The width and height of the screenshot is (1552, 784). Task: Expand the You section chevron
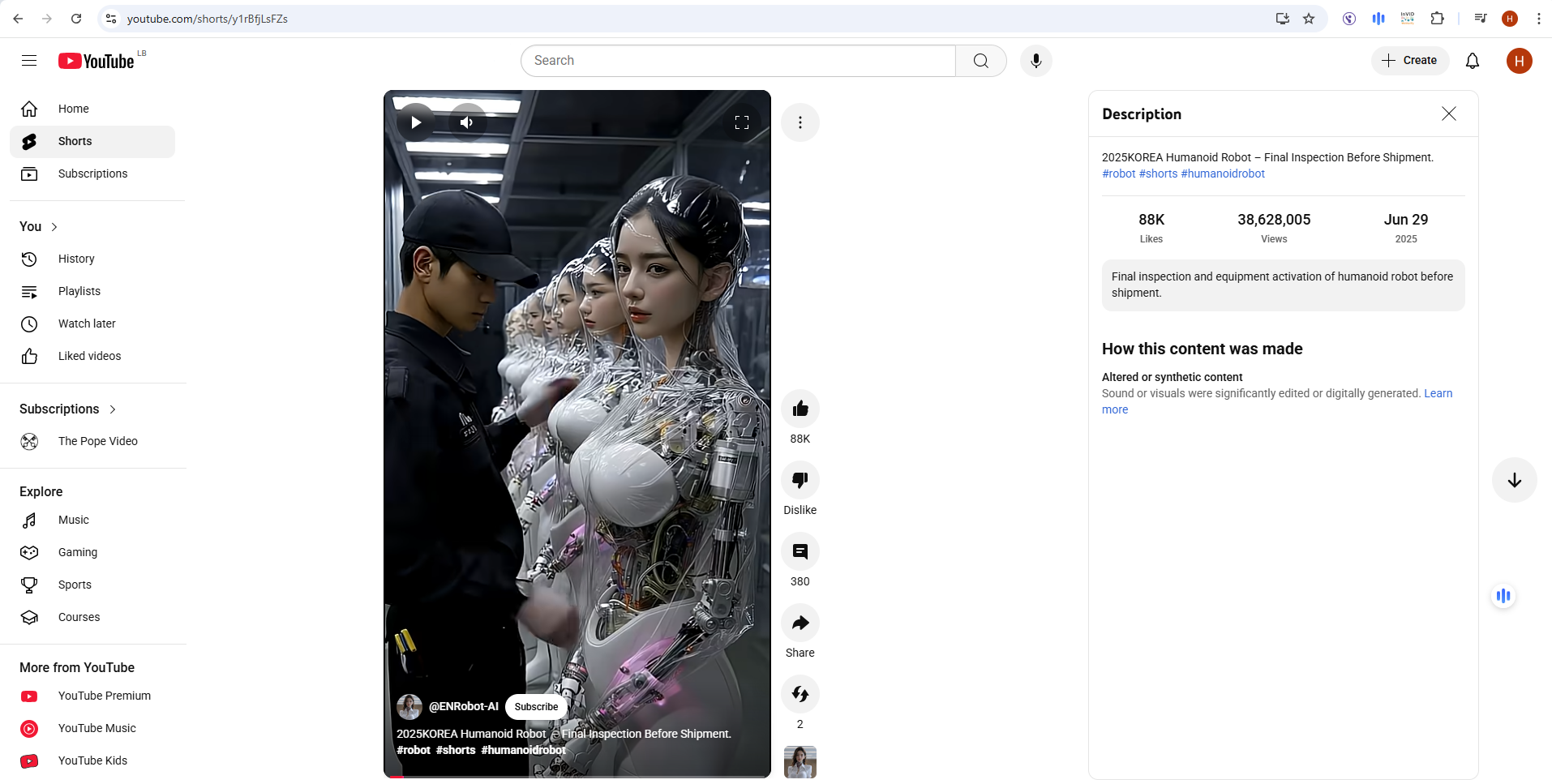tap(54, 227)
